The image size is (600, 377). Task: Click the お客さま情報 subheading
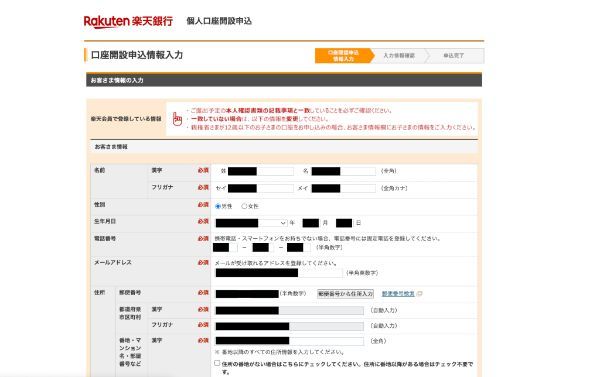(111, 147)
